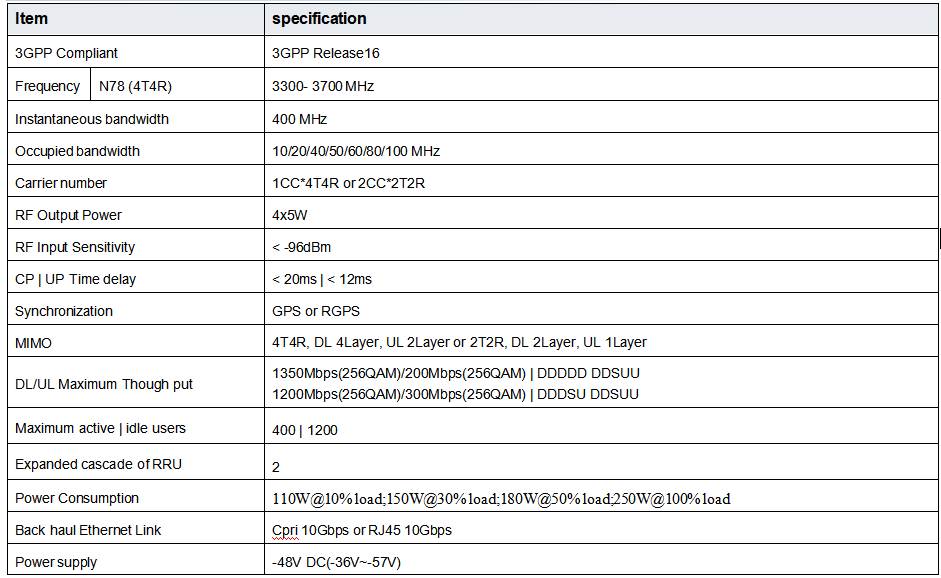Image resolution: width=941 pixels, height=578 pixels.
Task: Click the 'MIMO' row label
Action: 33,342
